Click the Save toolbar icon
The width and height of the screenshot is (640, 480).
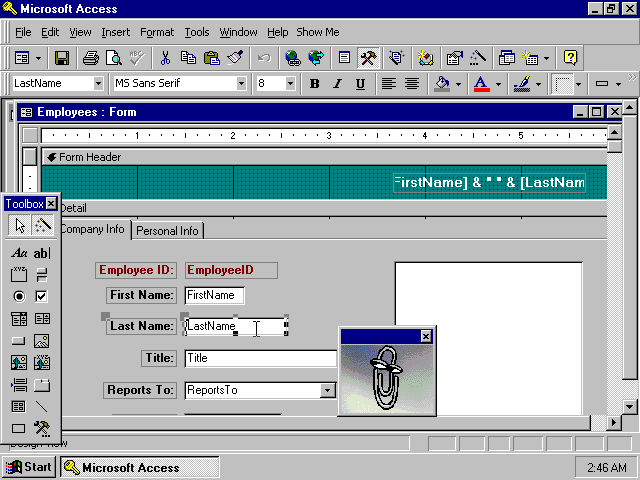[x=62, y=58]
